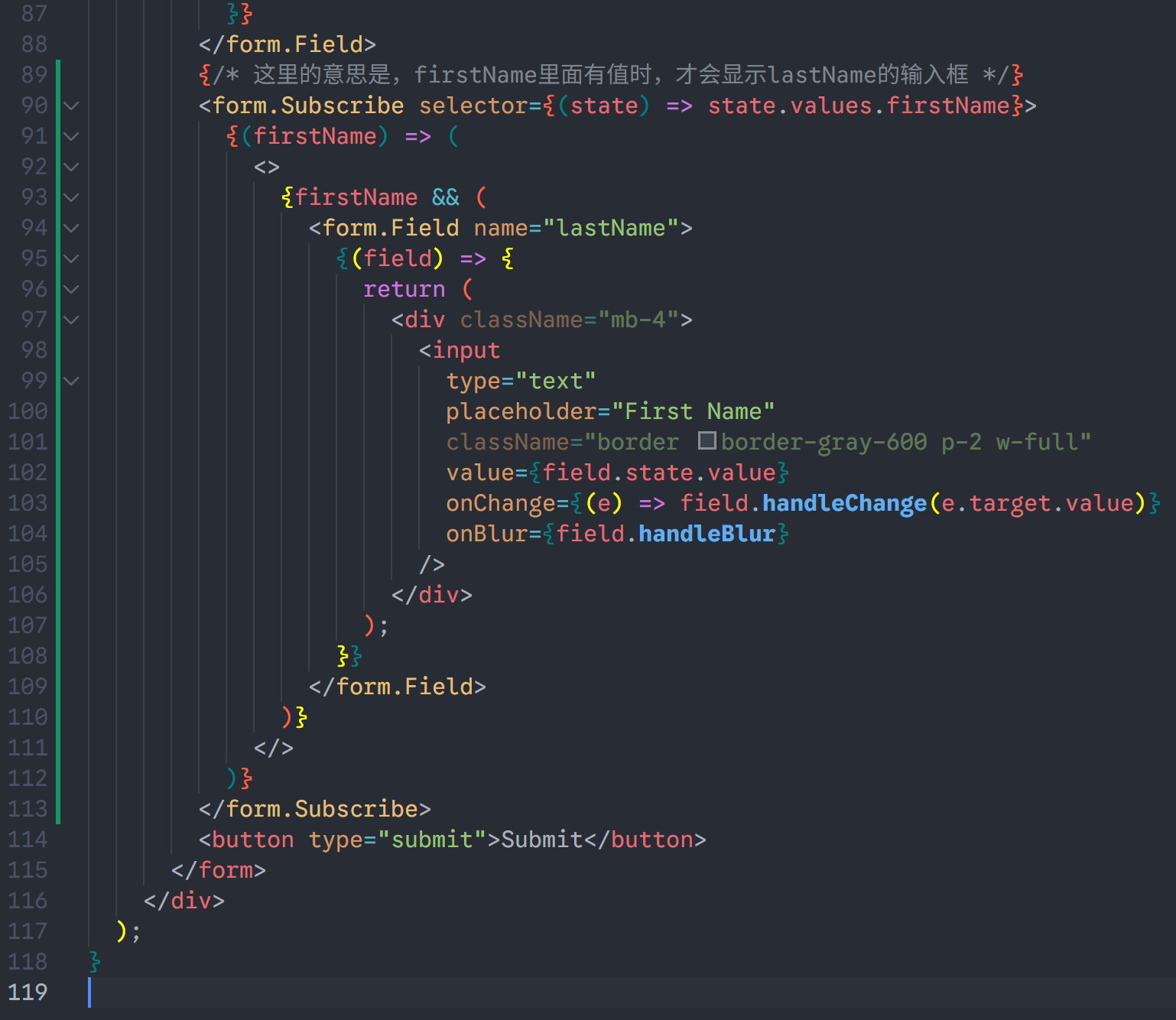Fold the (firstName) arrow function at line 91
Screen dimensions: 1176x1020
coord(71,136)
